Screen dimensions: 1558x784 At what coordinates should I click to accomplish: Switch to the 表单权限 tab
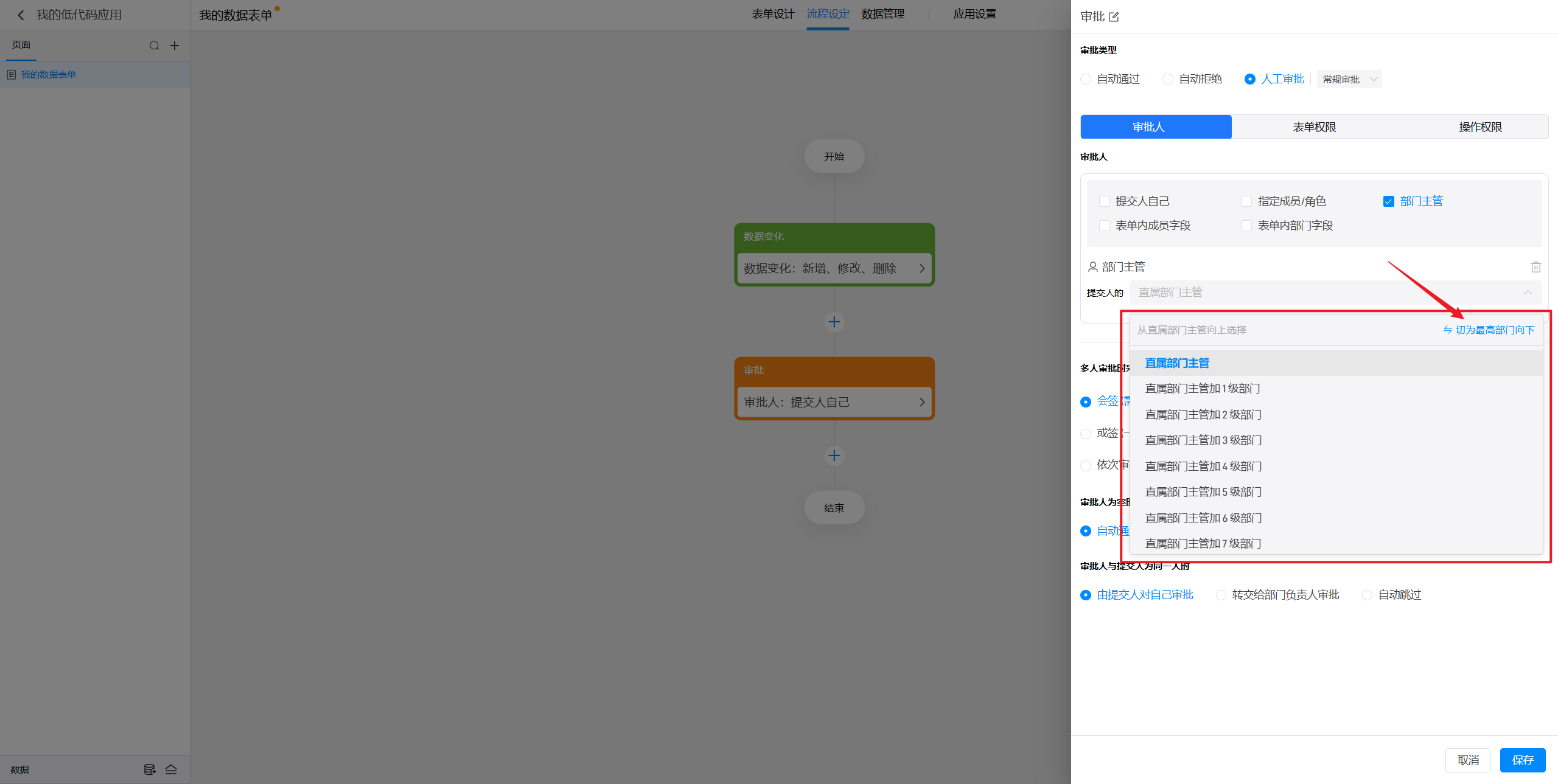click(x=1314, y=127)
